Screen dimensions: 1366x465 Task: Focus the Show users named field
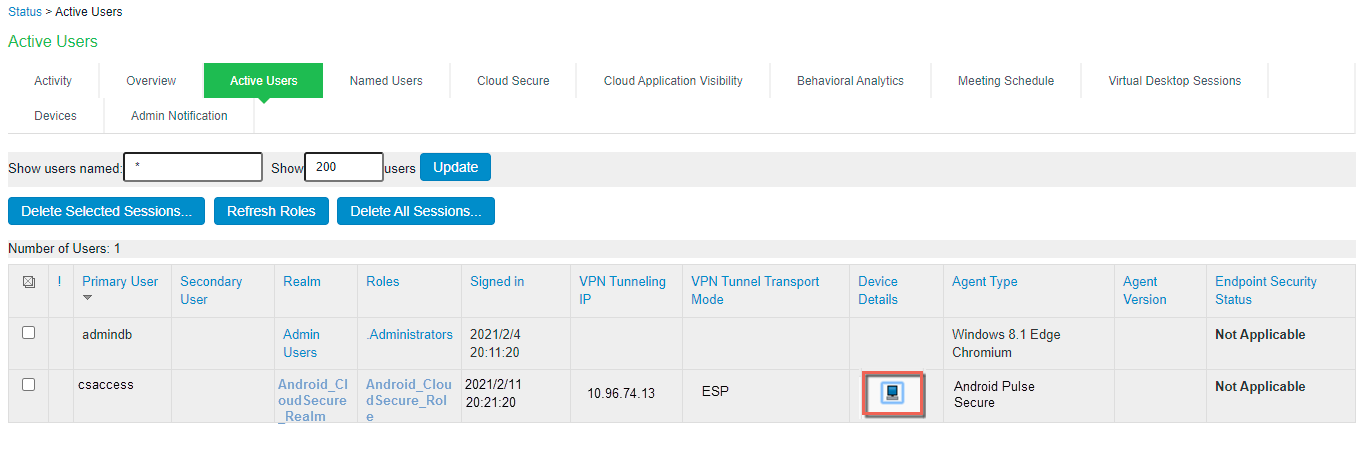click(x=193, y=167)
